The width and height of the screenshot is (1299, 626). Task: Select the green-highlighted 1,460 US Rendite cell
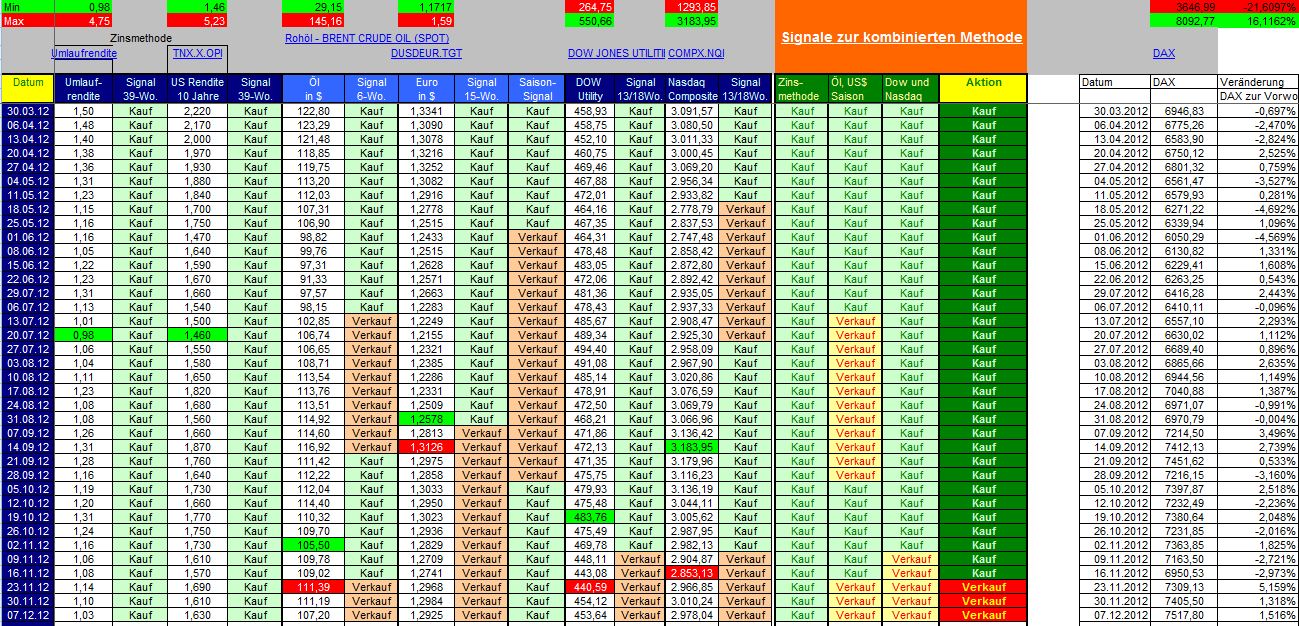coord(196,335)
